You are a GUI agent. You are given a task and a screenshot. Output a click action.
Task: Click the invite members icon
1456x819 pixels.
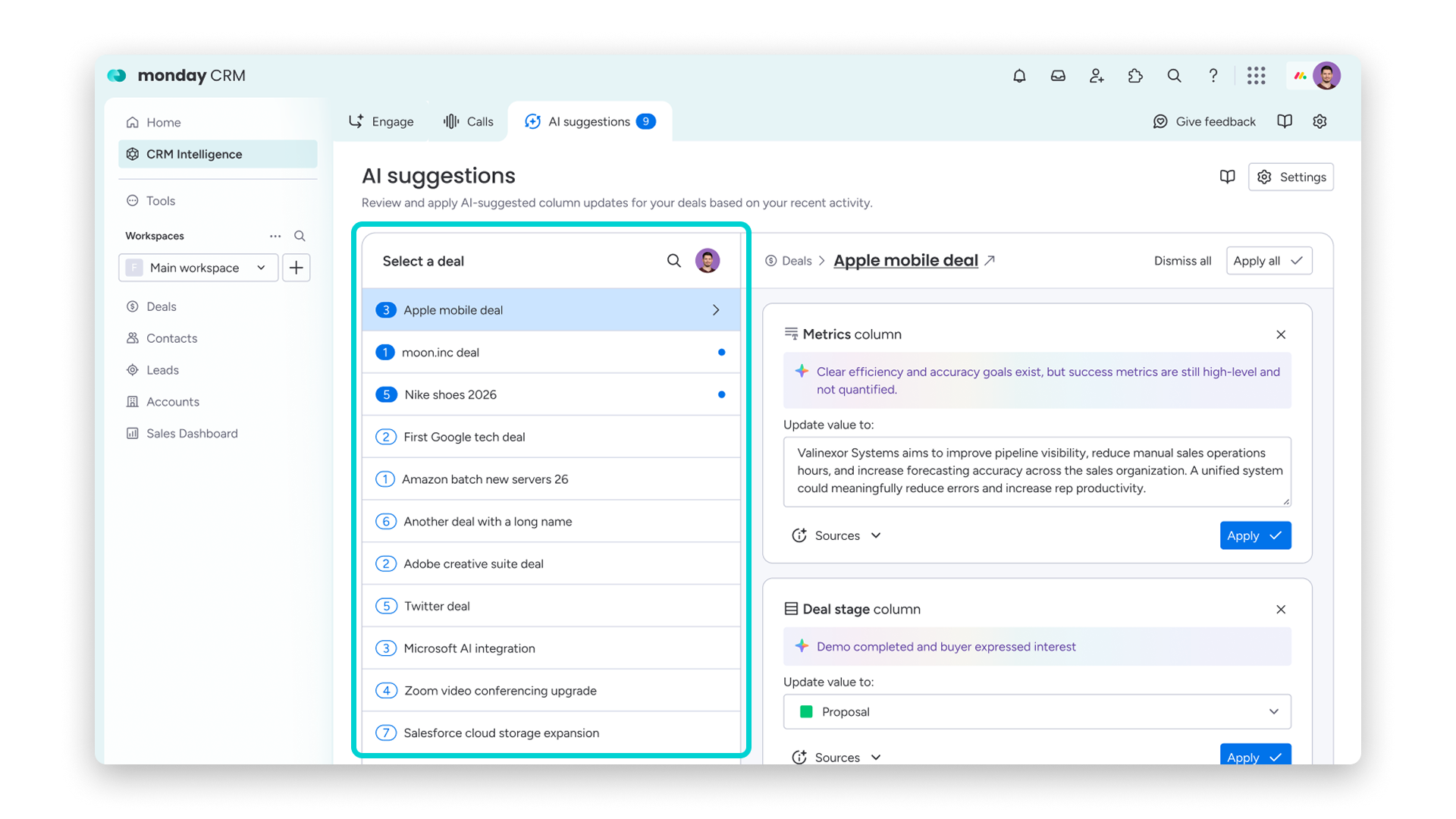[x=1097, y=76]
